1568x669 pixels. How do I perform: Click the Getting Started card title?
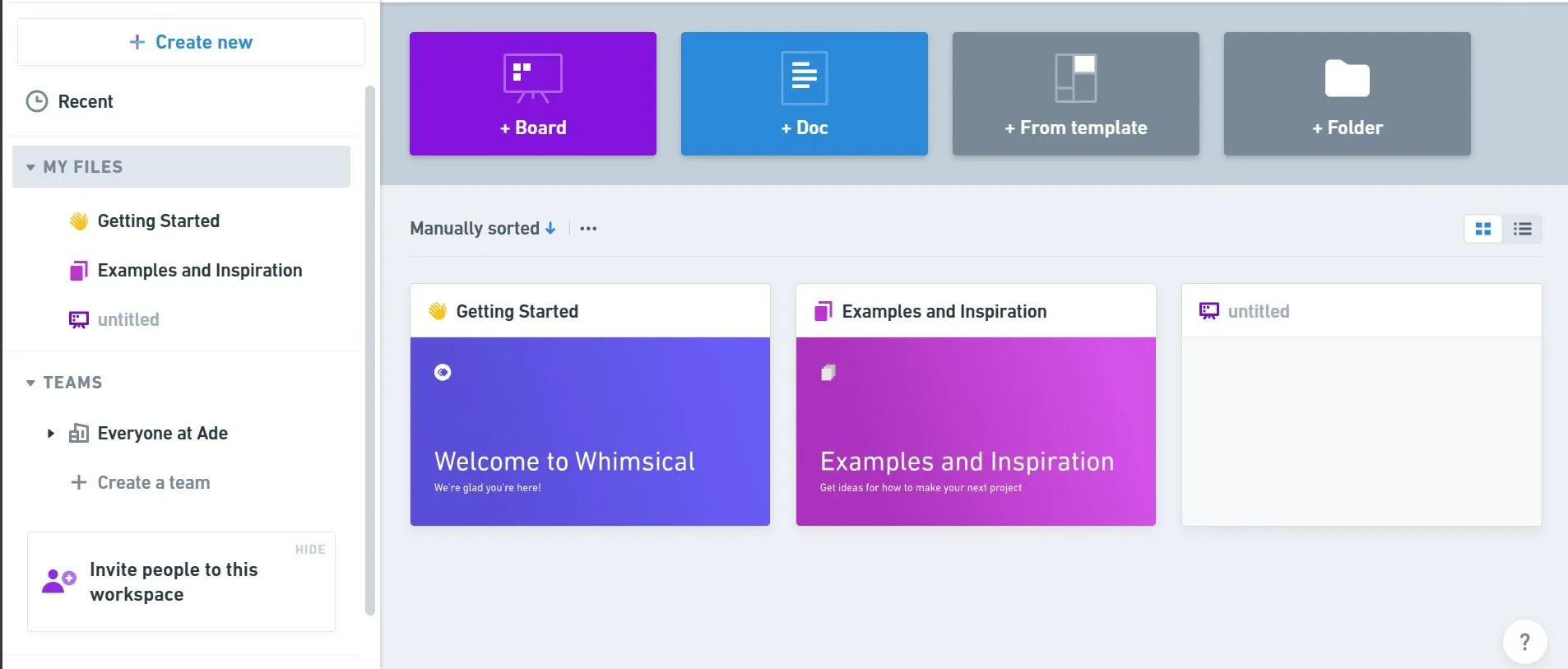click(x=517, y=311)
